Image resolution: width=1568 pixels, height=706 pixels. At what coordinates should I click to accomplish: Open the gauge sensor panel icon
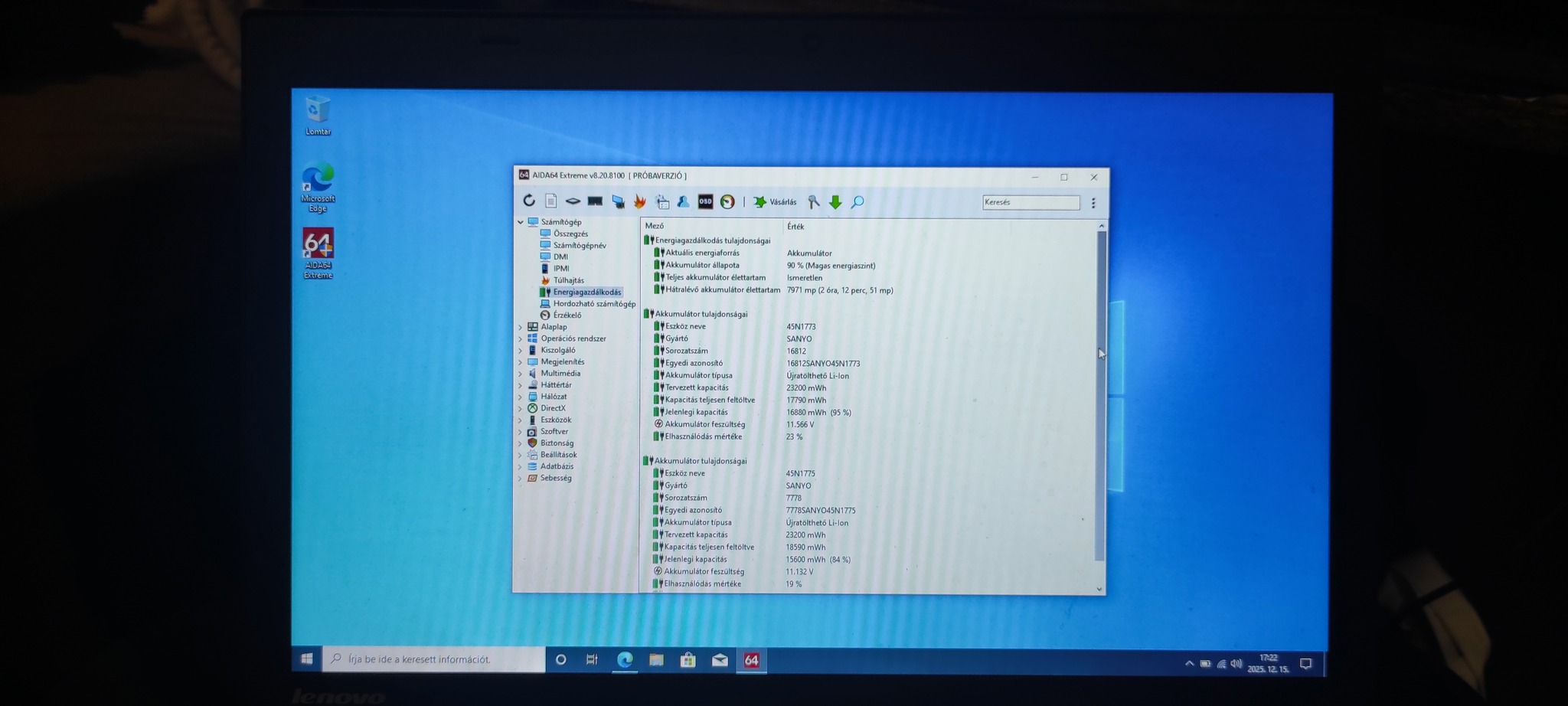tap(727, 201)
